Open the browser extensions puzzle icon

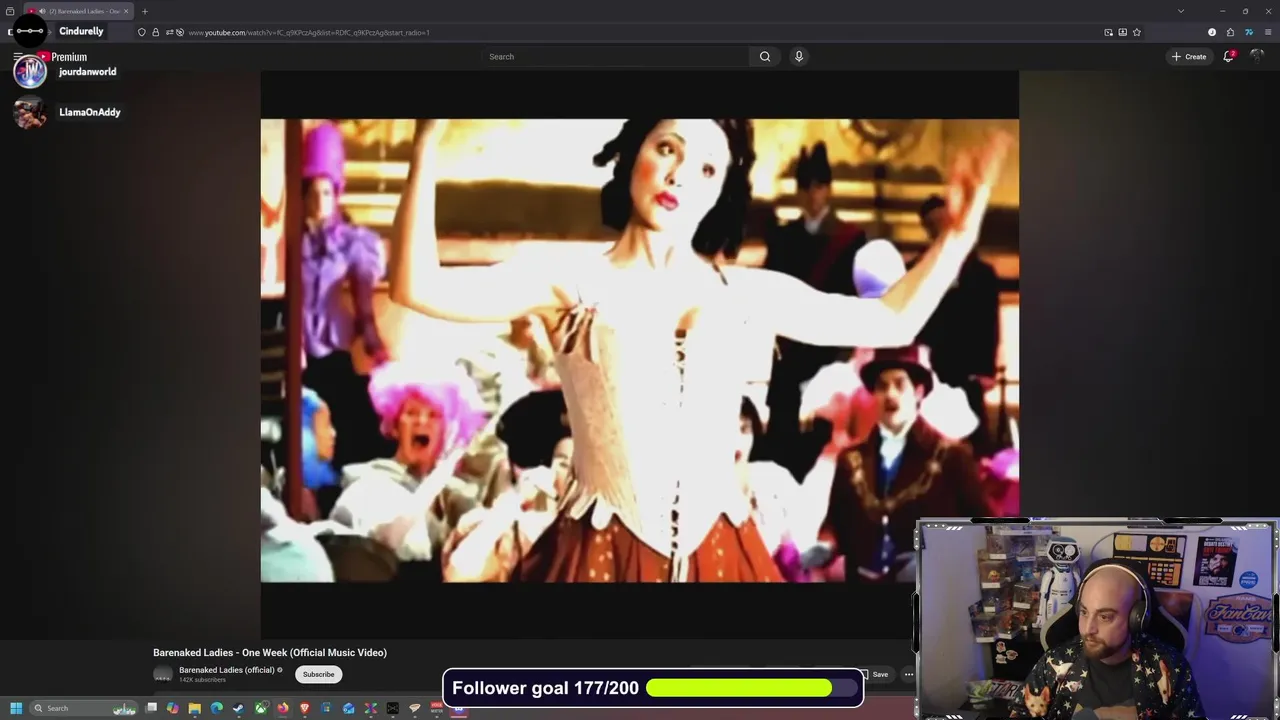[1230, 32]
